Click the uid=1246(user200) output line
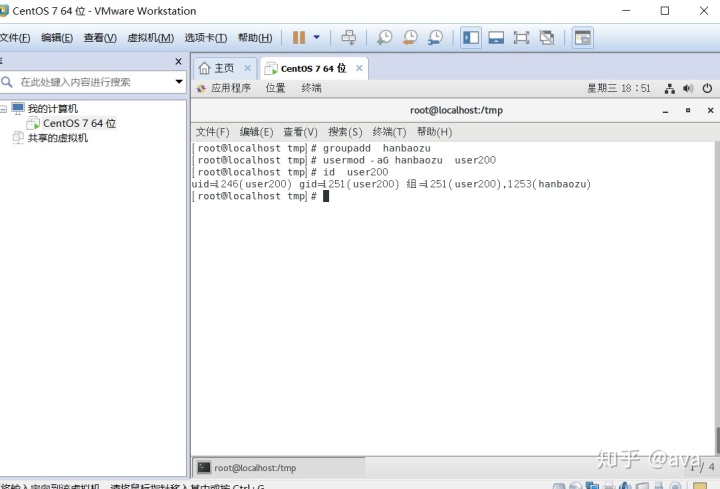 [391, 184]
